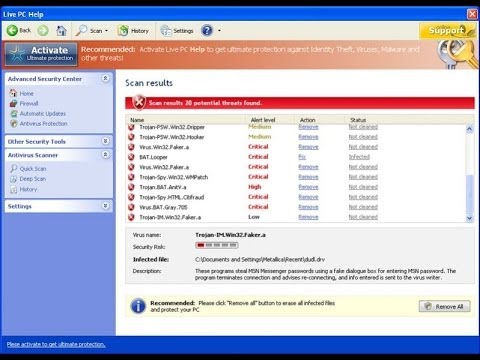Click the Automatic Updates sidebar icon
Viewport: 480px width, 360px height.
pos(14,113)
